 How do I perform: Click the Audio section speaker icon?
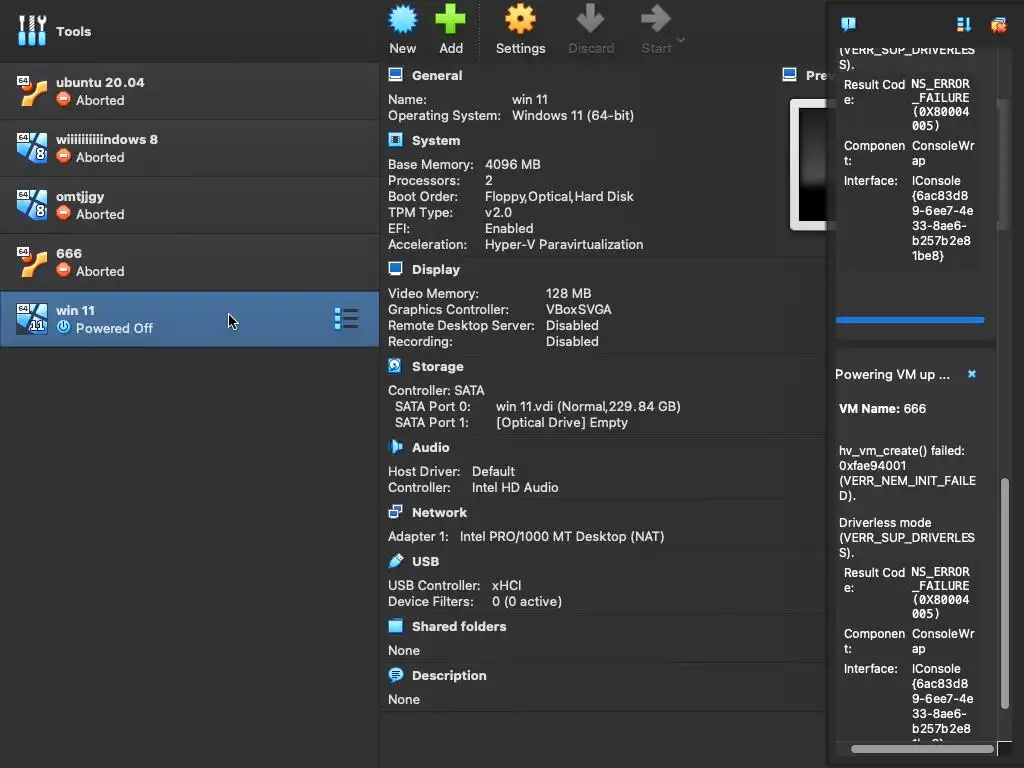tap(395, 447)
